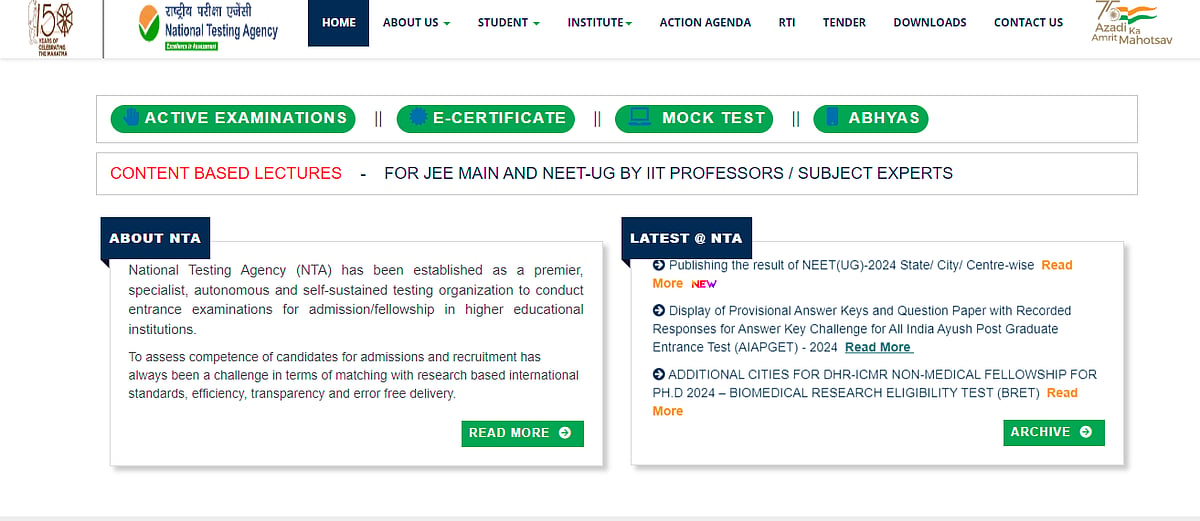
Task: Select the laptop icon in Mock Test
Action: pyautogui.click(x=640, y=118)
